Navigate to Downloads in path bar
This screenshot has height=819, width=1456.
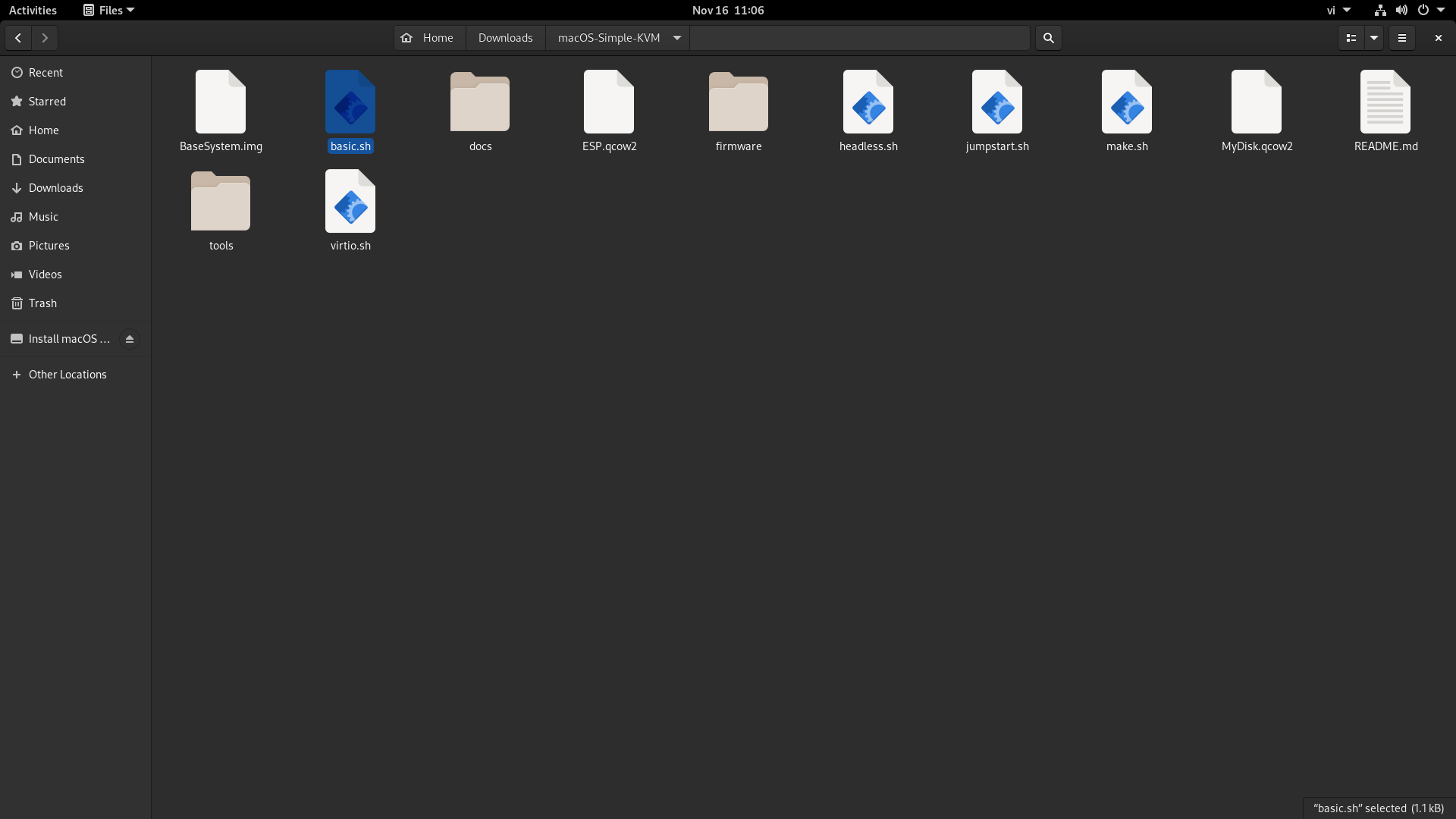point(505,38)
